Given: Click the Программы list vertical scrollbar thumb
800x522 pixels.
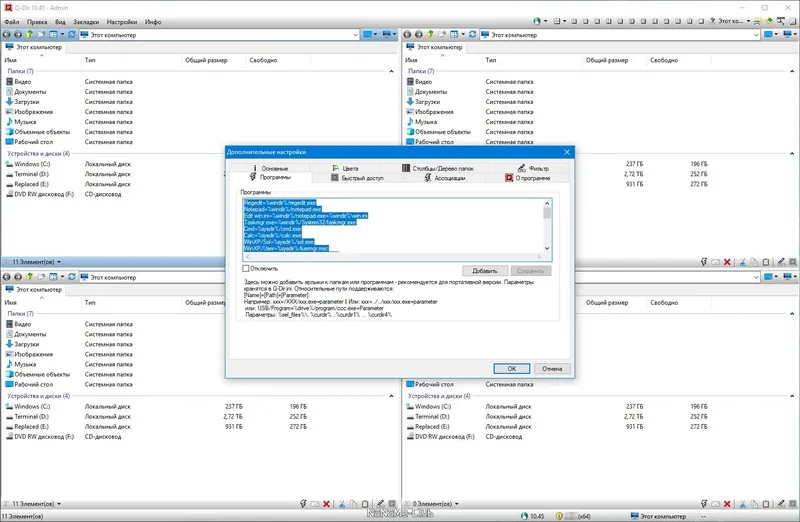Looking at the screenshot, I should tap(547, 212).
